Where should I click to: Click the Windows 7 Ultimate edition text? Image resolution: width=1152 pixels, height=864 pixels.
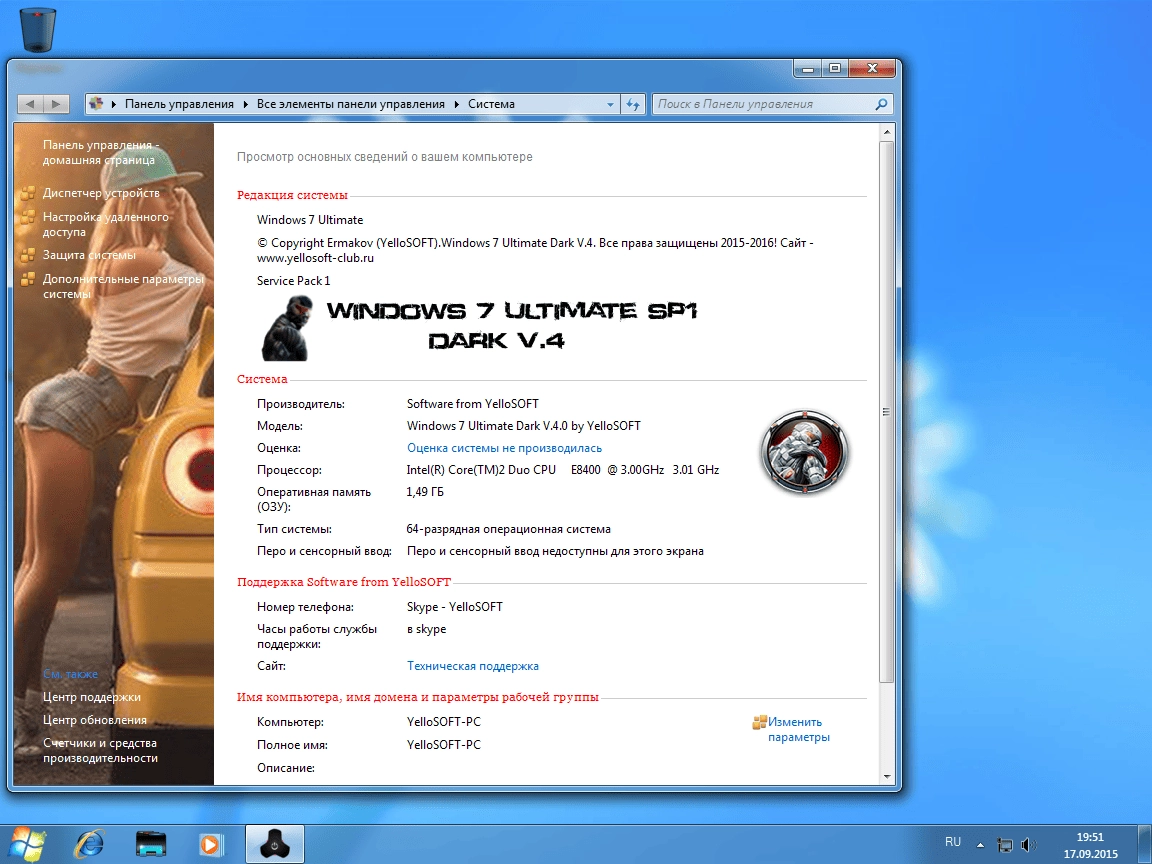[309, 220]
